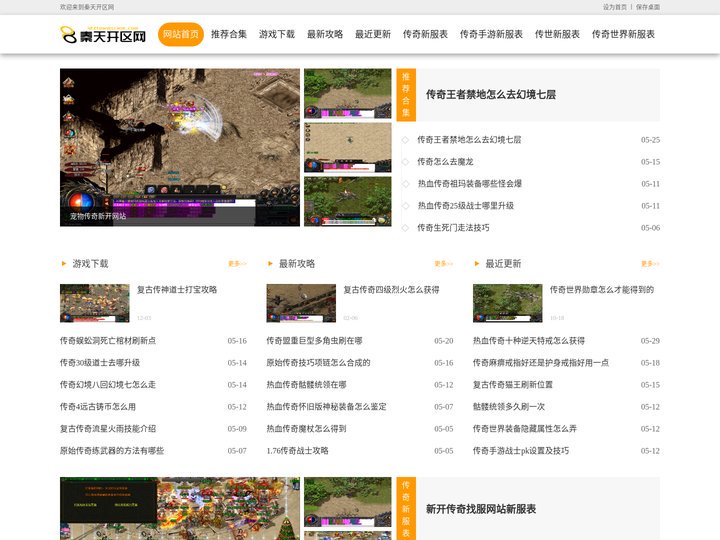Click orange arrow icon next to 最近更新

click(x=477, y=264)
